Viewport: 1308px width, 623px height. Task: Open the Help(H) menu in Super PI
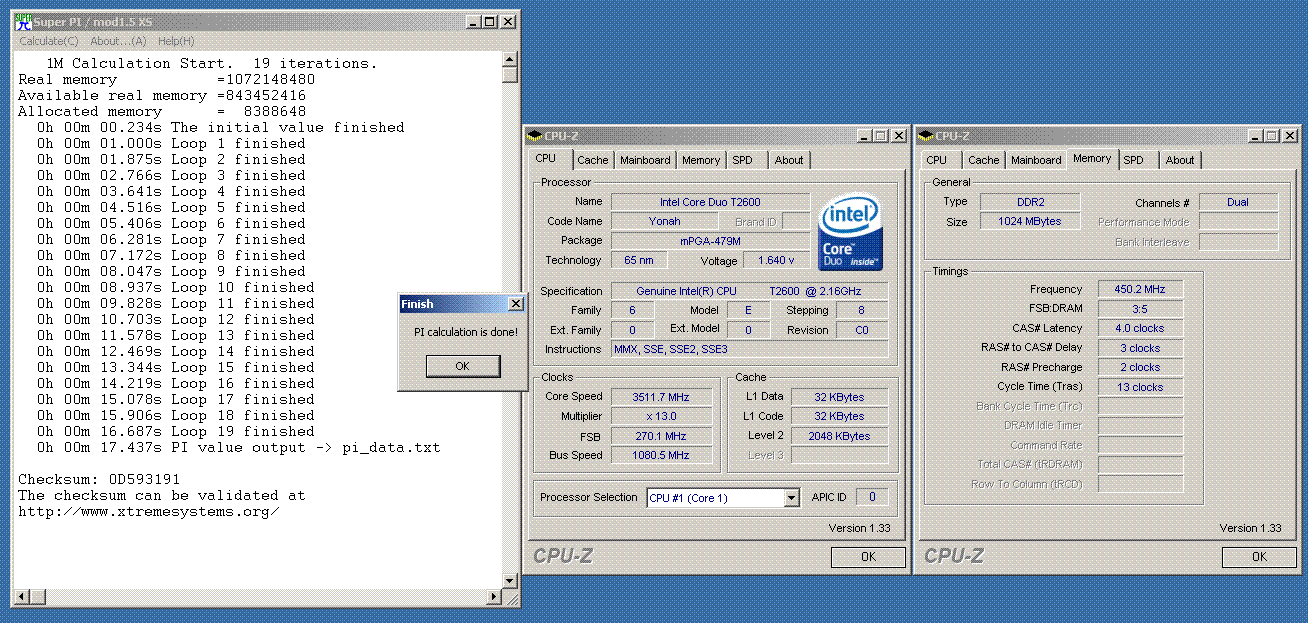(x=176, y=41)
